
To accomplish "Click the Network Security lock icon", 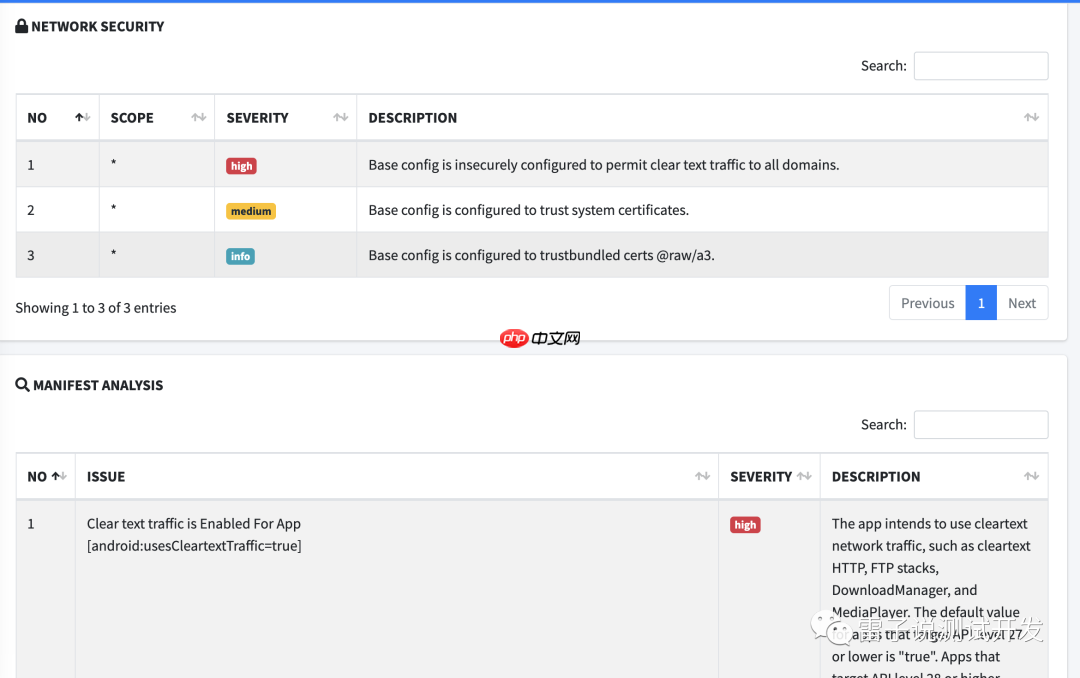I will coord(22,27).
